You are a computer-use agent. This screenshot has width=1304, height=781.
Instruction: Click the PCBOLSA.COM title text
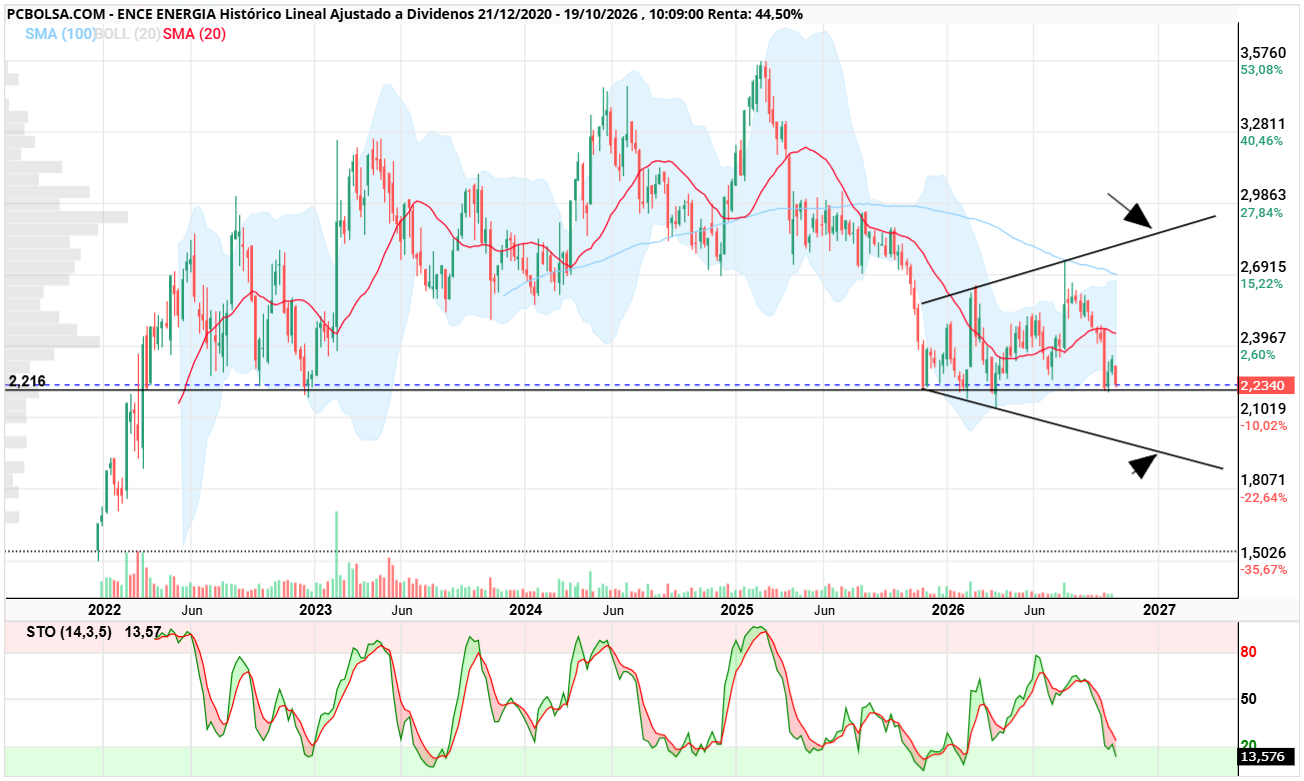click(x=57, y=14)
